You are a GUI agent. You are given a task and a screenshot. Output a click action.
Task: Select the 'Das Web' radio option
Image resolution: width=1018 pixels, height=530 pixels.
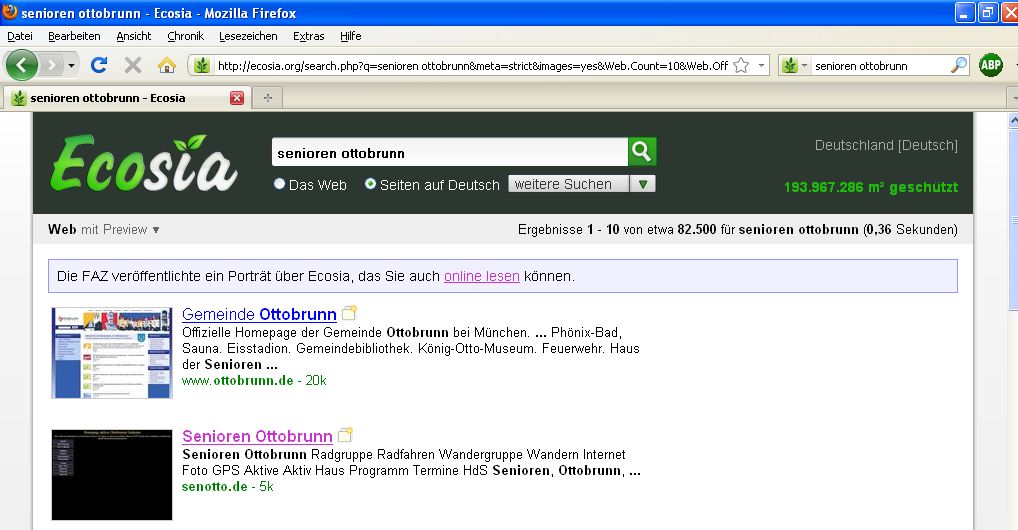[280, 185]
